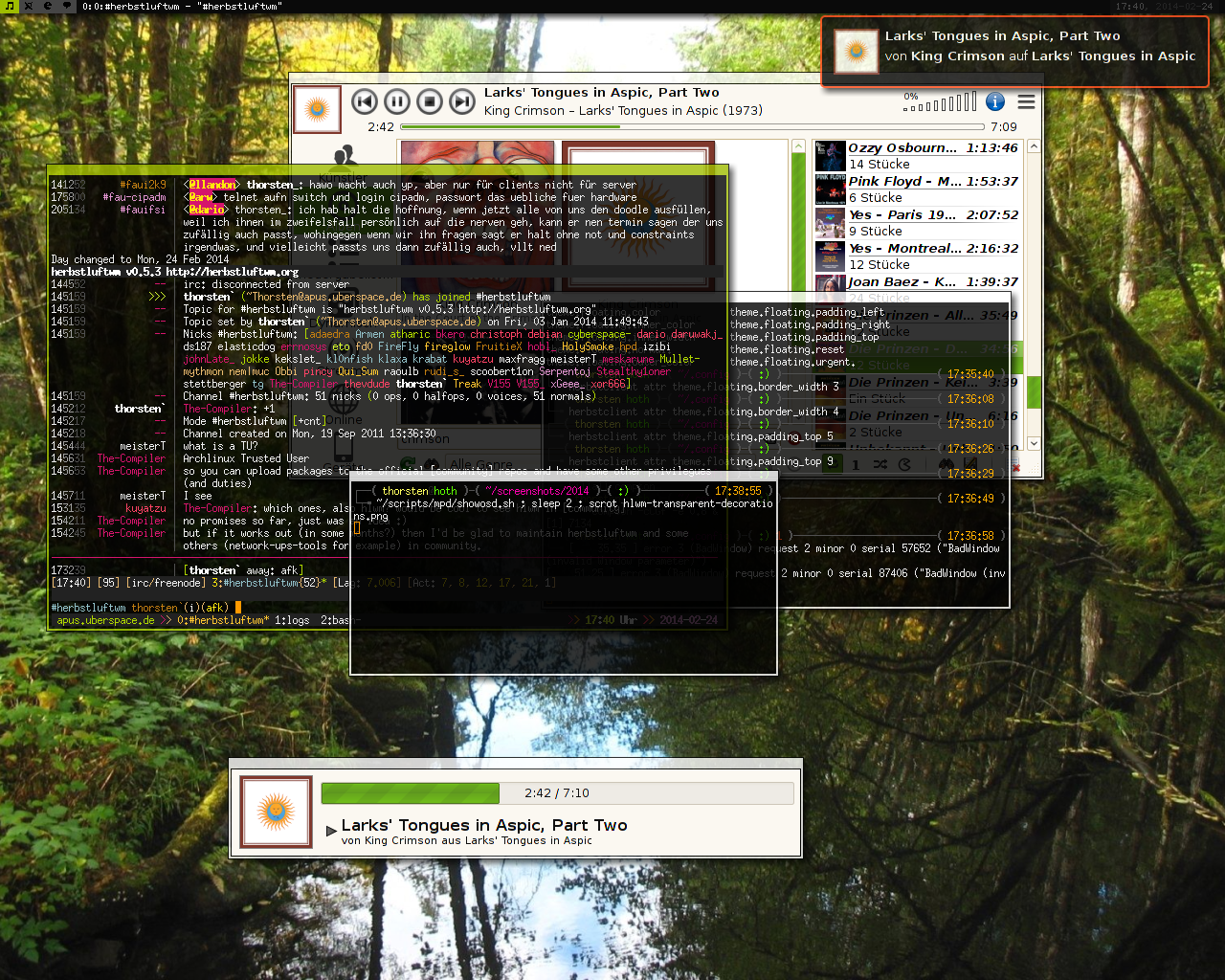This screenshot has width=1225, height=980.
Task: Go to the previous track in the player
Action: 365,101
